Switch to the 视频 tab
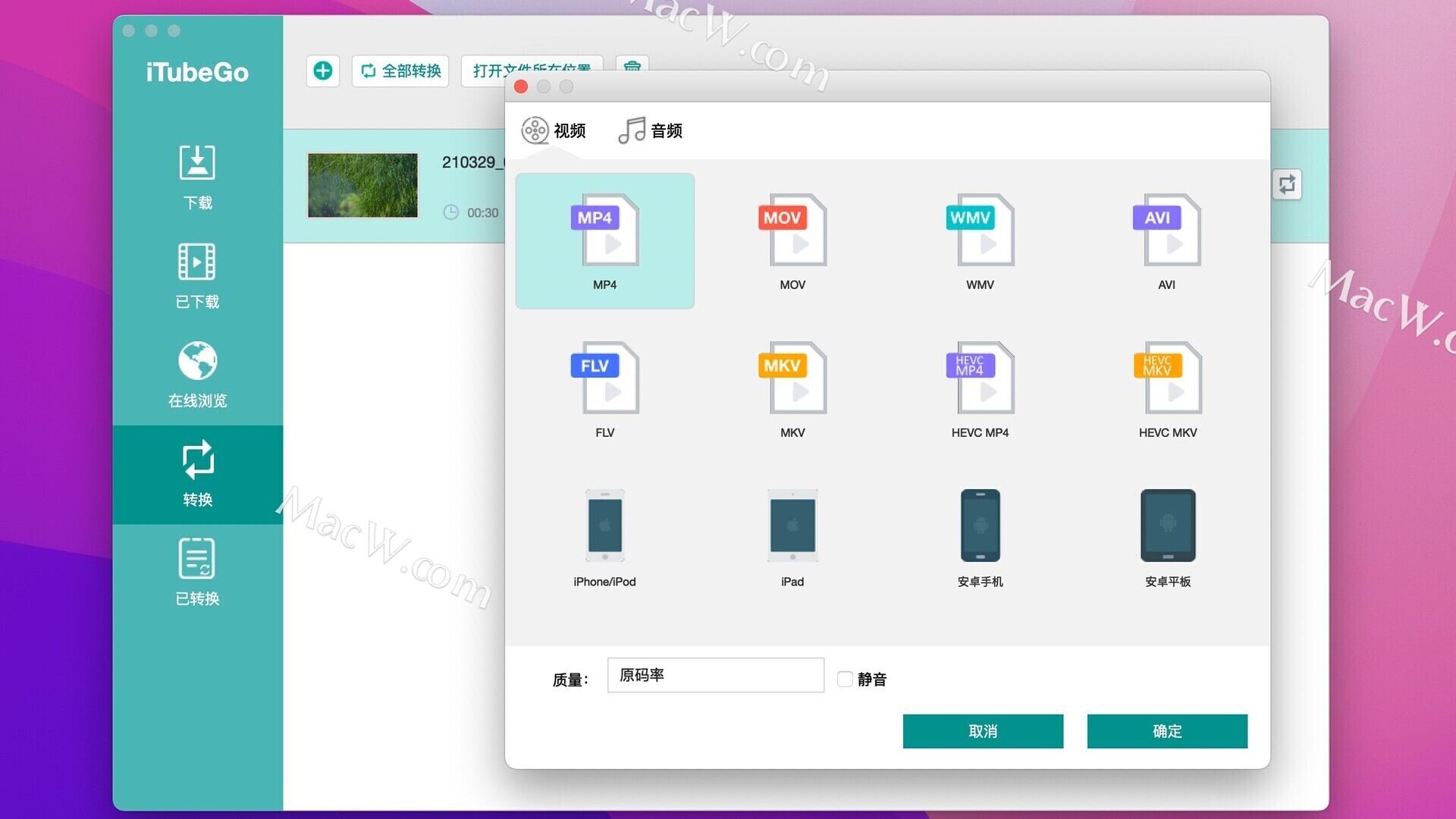The width and height of the screenshot is (1456, 819). tap(554, 130)
